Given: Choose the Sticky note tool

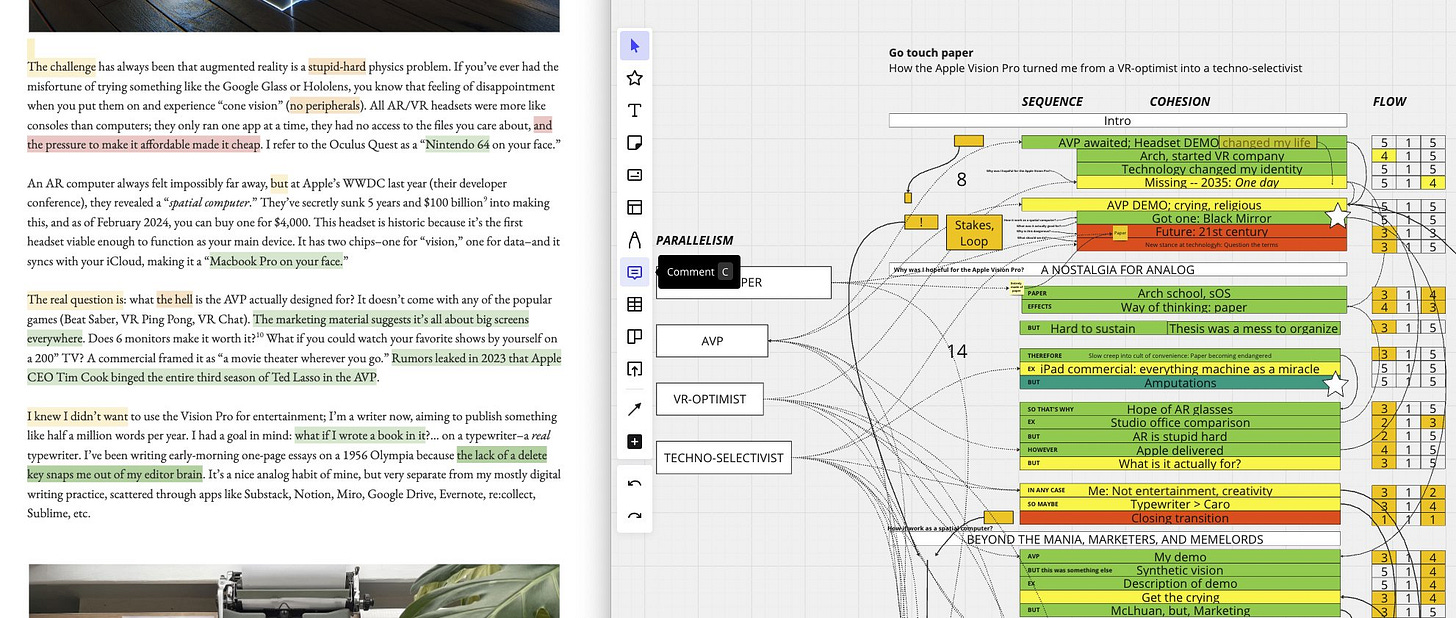Looking at the screenshot, I should [x=634, y=143].
